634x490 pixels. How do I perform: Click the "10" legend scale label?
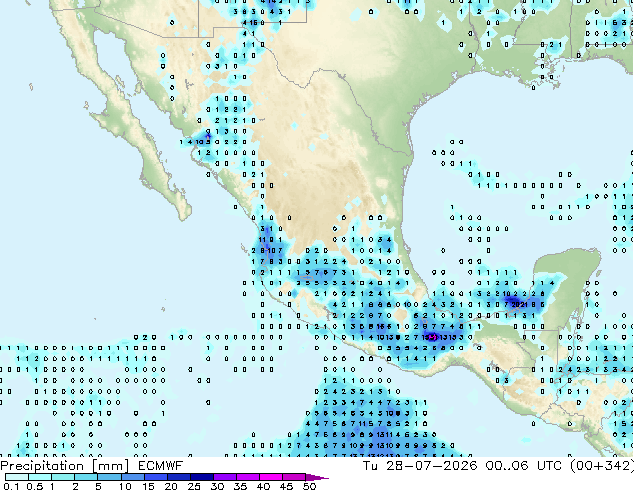coord(125,486)
